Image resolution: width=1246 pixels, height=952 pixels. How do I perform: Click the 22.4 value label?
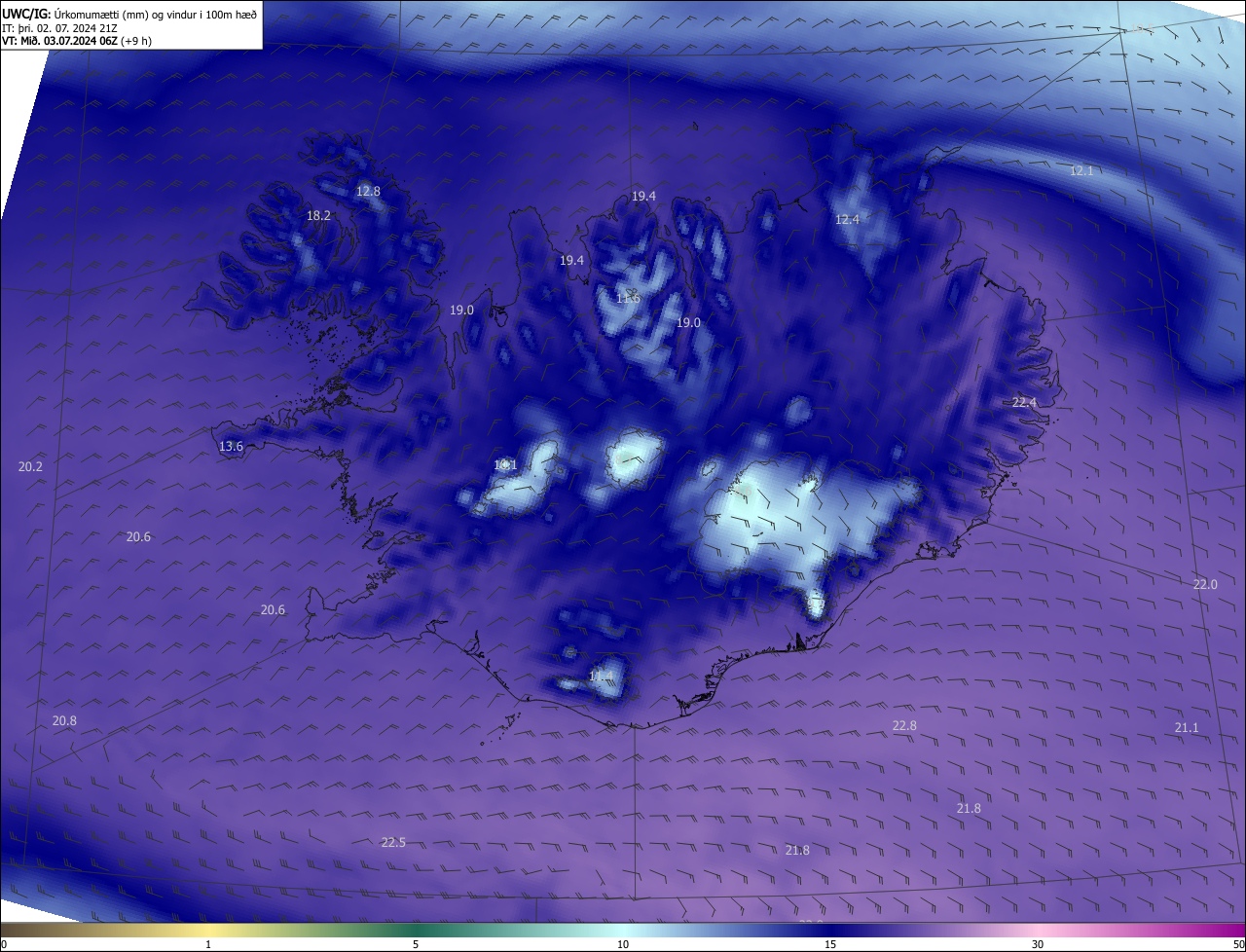click(x=1024, y=402)
